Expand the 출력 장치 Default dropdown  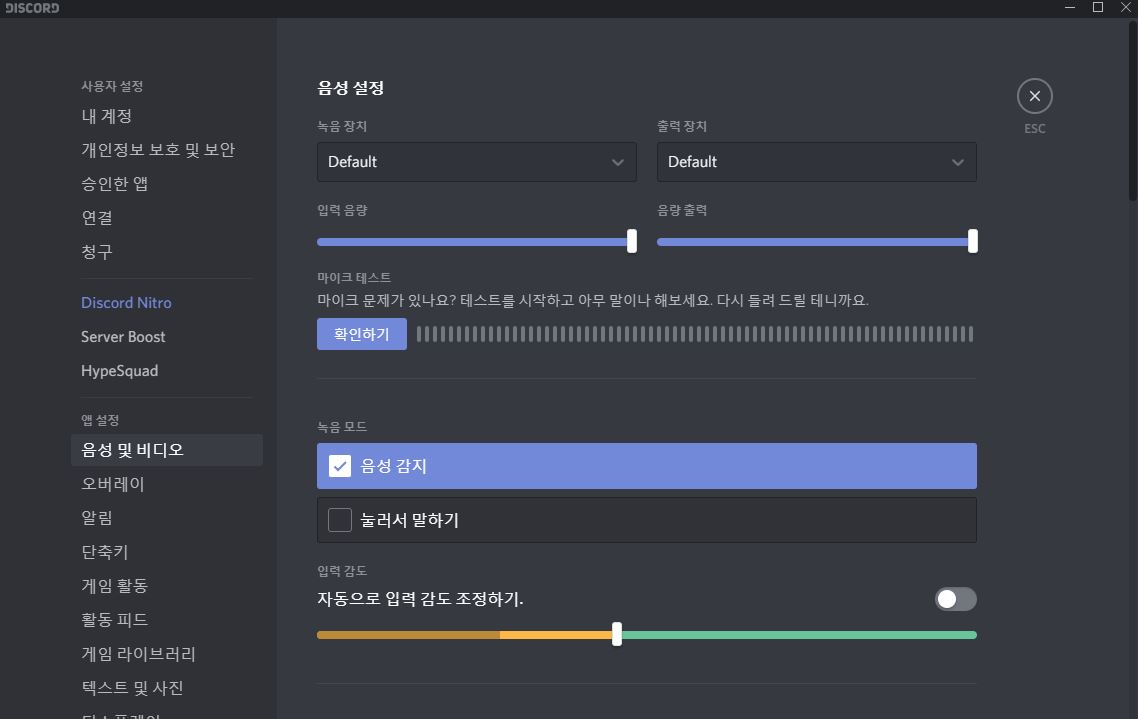tap(816, 162)
